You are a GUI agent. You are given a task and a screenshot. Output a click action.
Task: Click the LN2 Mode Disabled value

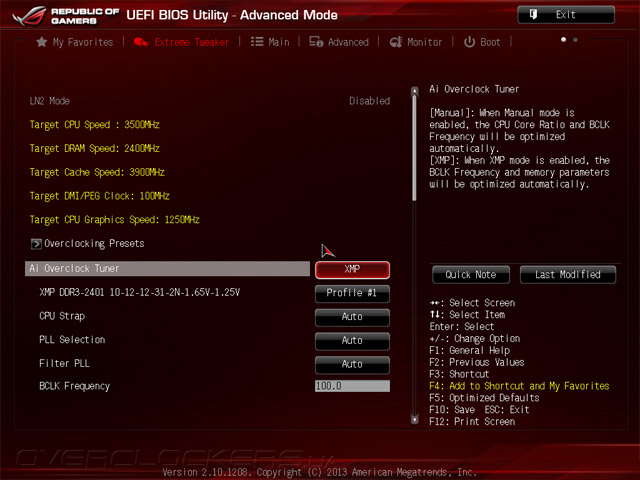(x=369, y=101)
